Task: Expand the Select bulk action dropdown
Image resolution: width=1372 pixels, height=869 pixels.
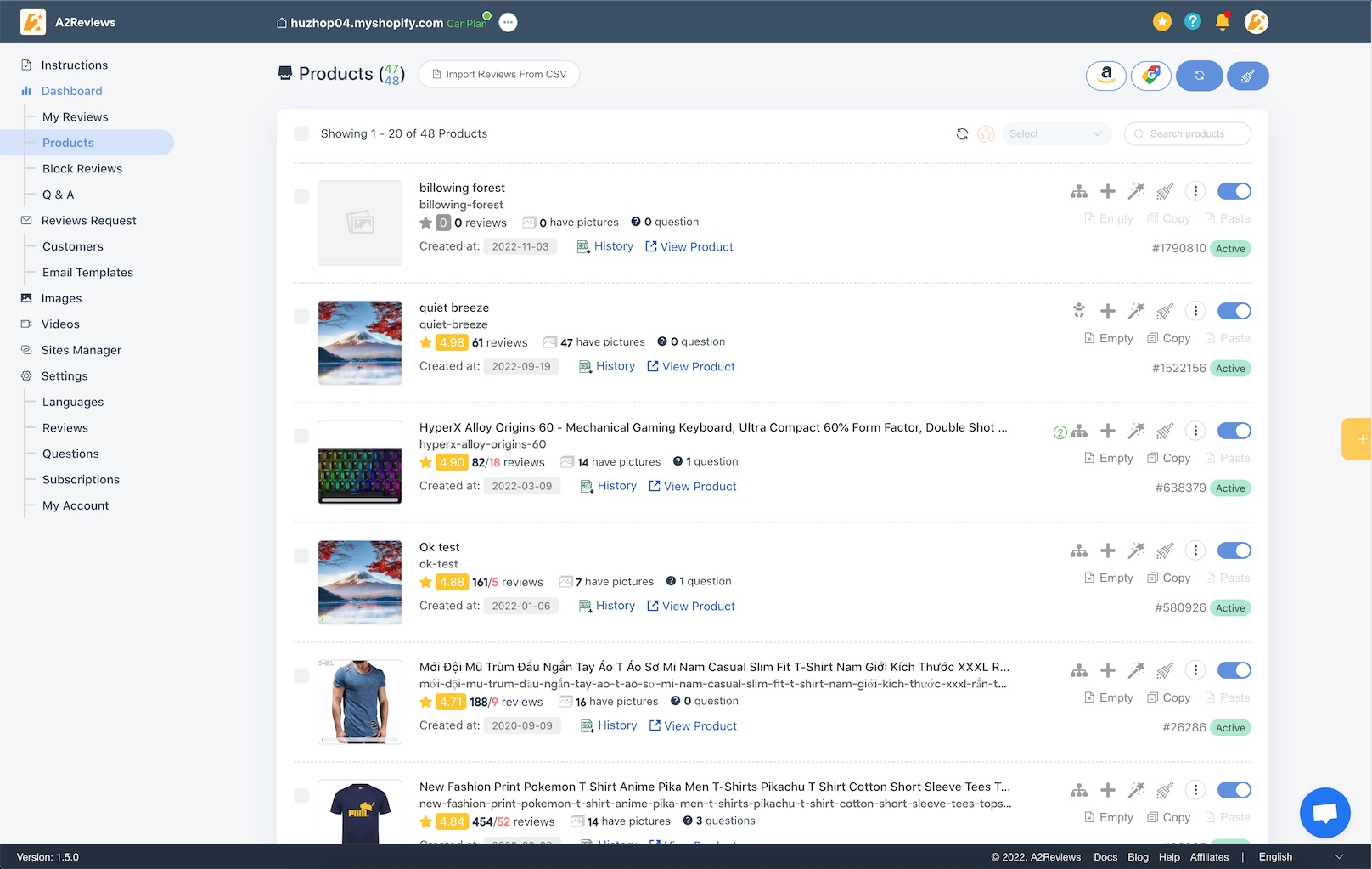Action: [1055, 134]
